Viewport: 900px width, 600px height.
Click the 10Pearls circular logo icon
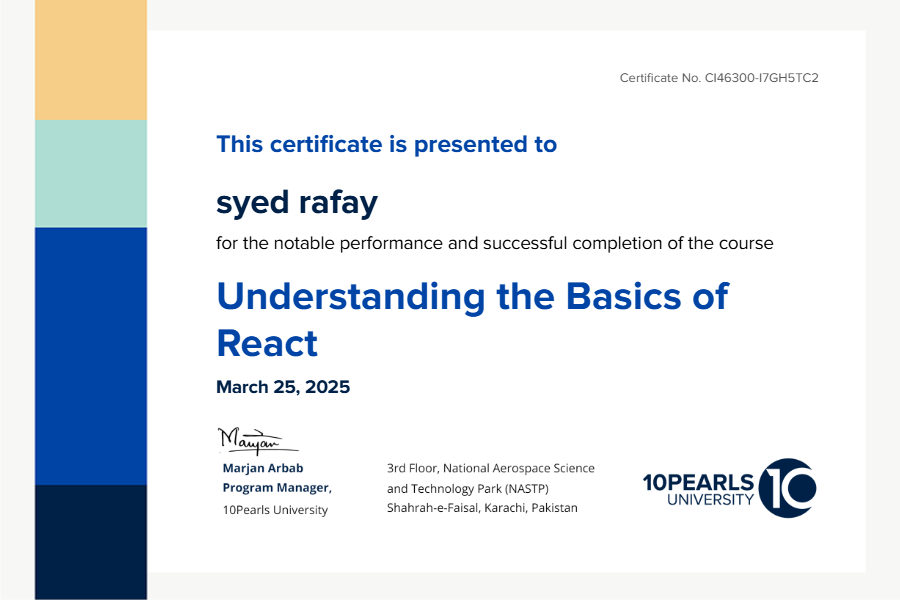point(787,488)
